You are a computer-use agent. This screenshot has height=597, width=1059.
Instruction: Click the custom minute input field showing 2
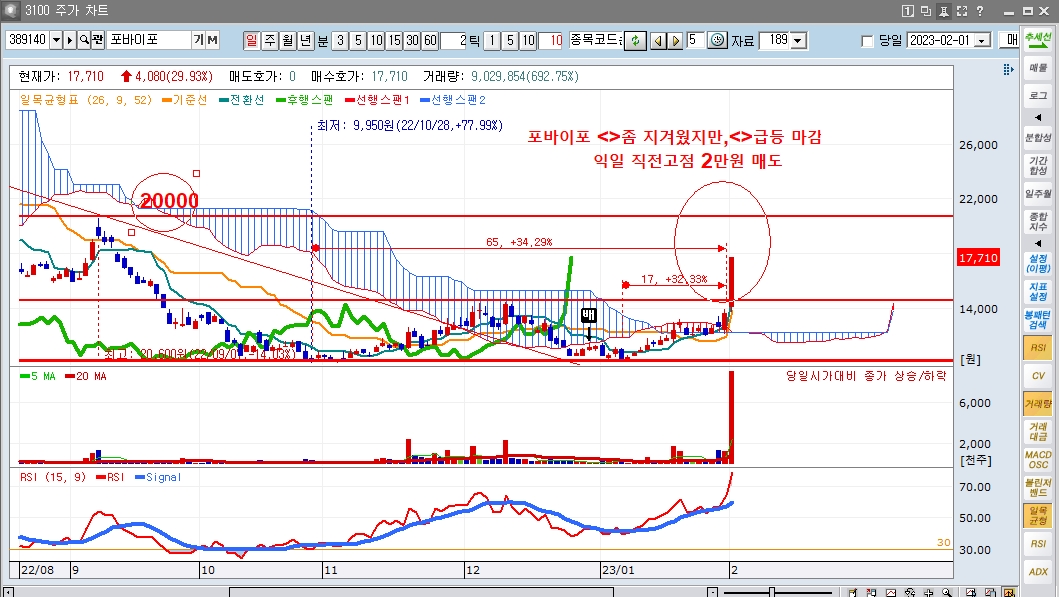click(454, 41)
